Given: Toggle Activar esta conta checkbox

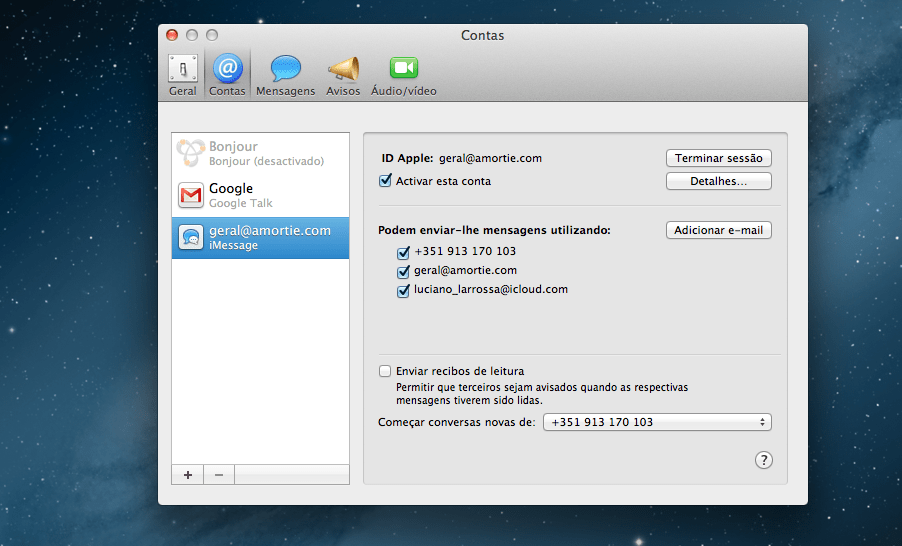Looking at the screenshot, I should tap(385, 181).
